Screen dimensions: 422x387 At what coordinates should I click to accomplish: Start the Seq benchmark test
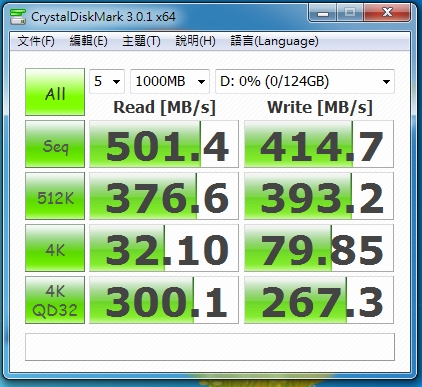click(55, 144)
